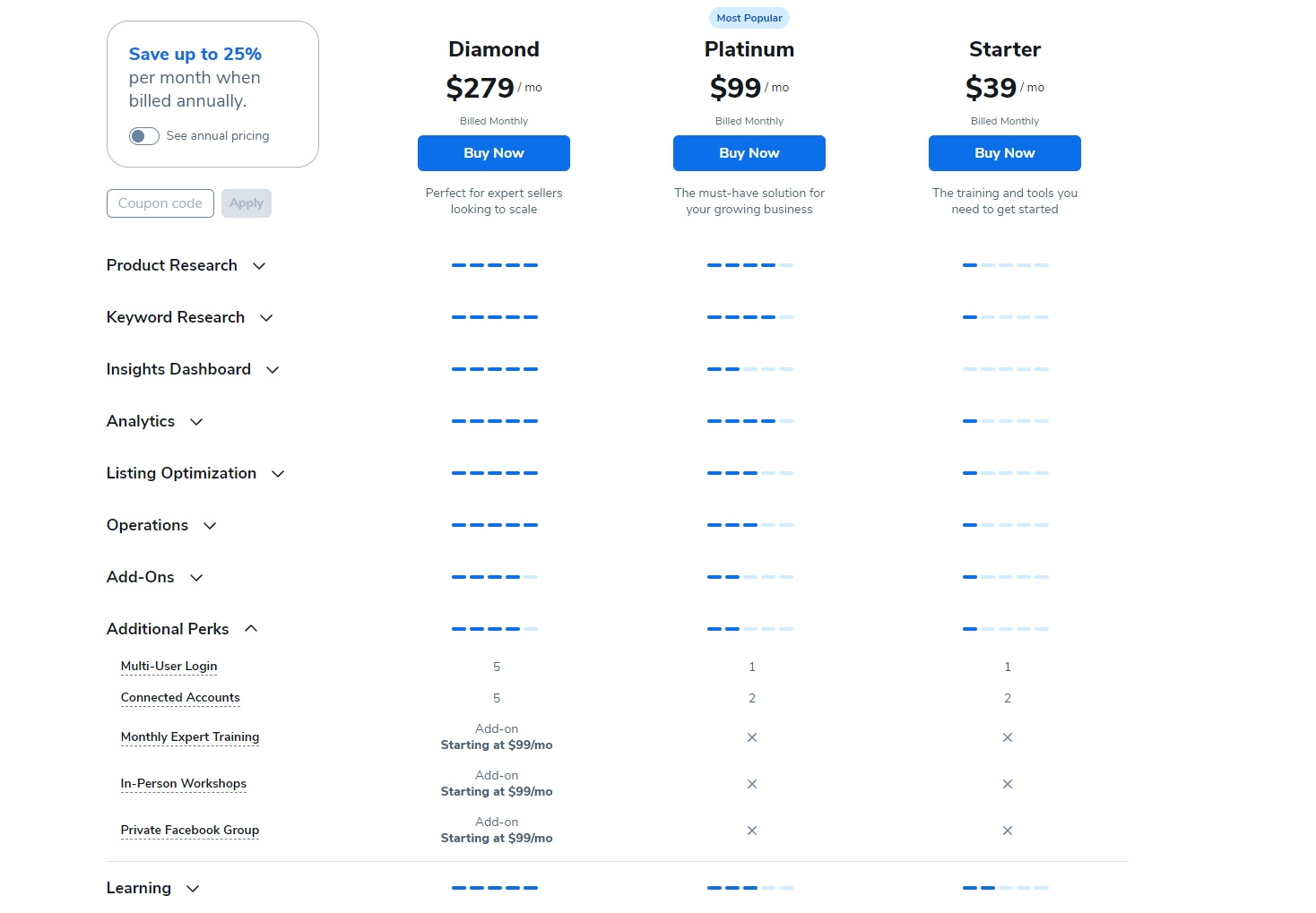The height and width of the screenshot is (913, 1316).
Task: Buy the Diamond plan now
Action: point(494,153)
